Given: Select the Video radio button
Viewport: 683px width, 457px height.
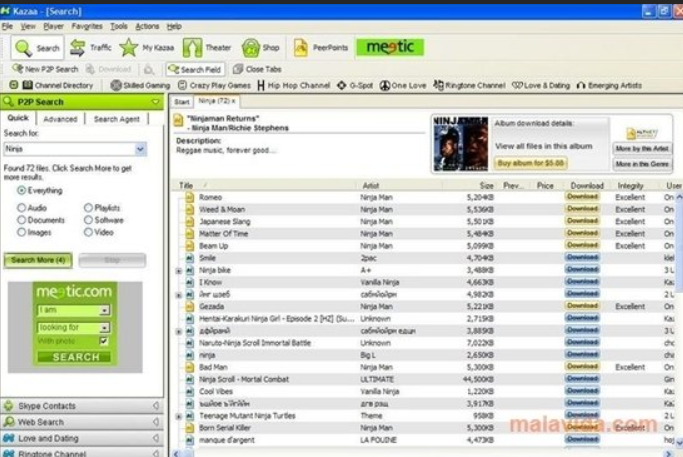Looking at the screenshot, I should [88, 232].
